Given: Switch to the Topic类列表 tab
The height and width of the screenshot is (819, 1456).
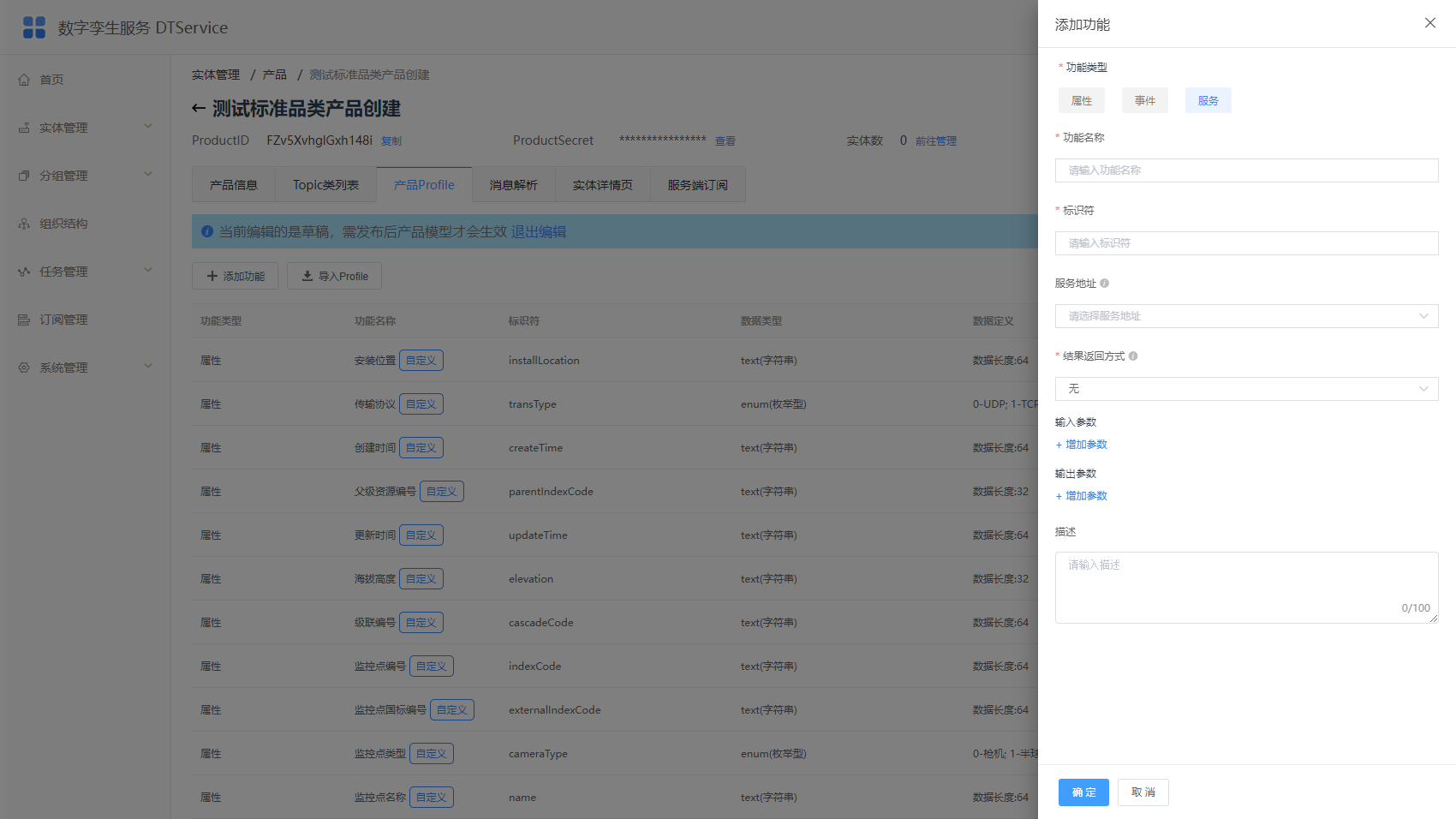Looking at the screenshot, I should click(326, 185).
